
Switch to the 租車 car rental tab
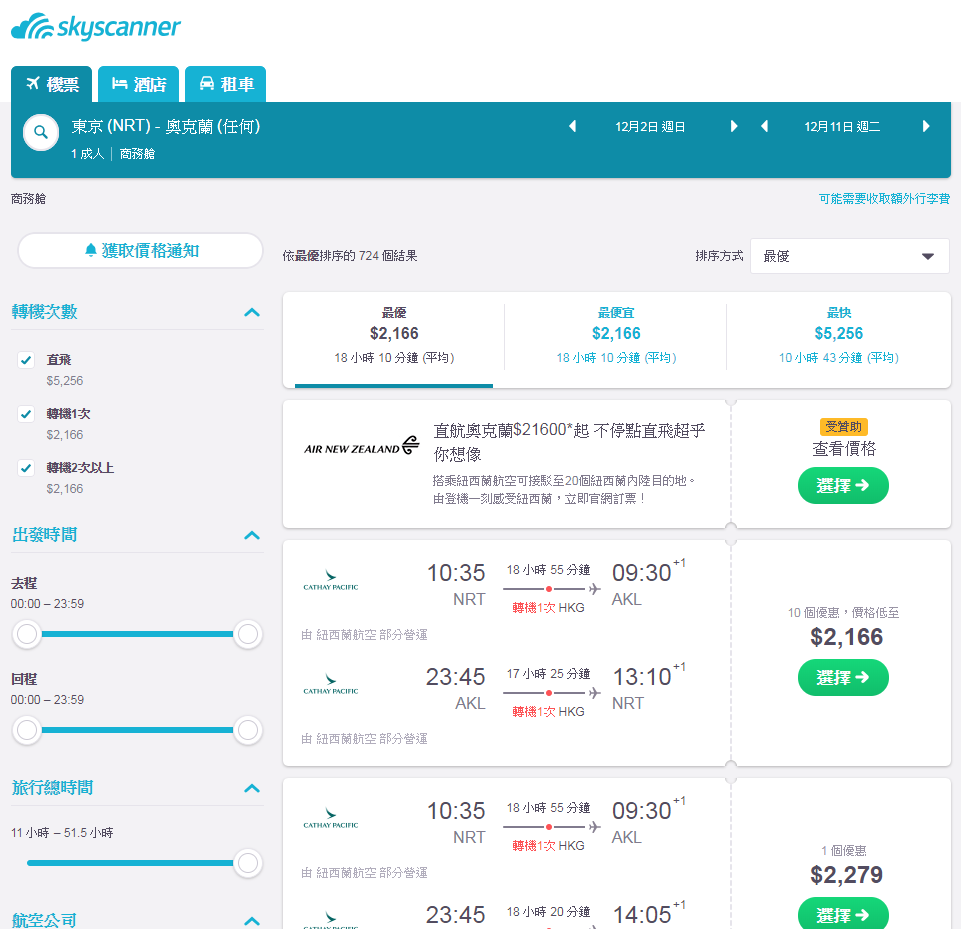226,84
